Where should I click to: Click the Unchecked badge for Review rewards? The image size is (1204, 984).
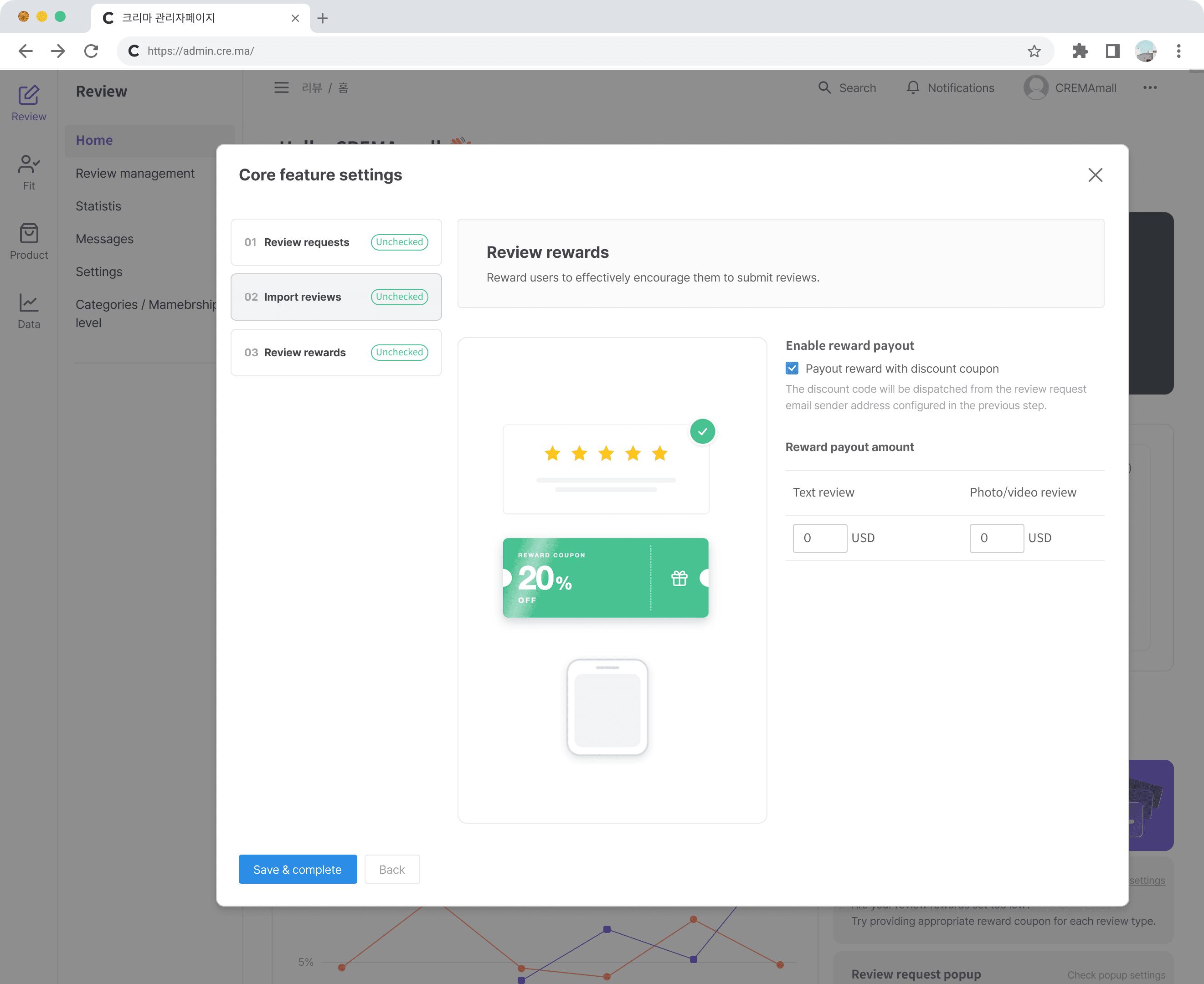399,353
